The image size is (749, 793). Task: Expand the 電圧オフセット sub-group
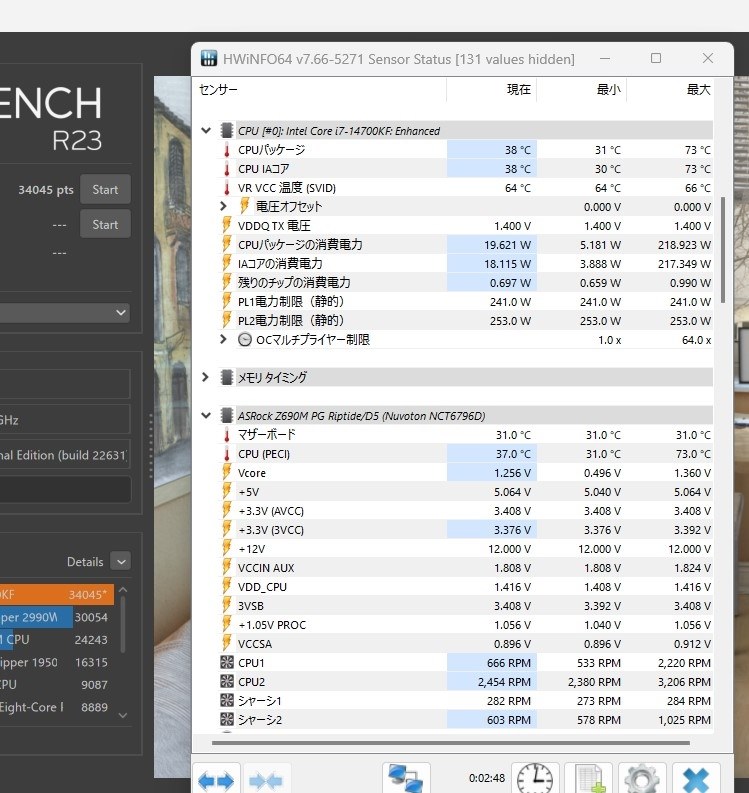point(223,206)
